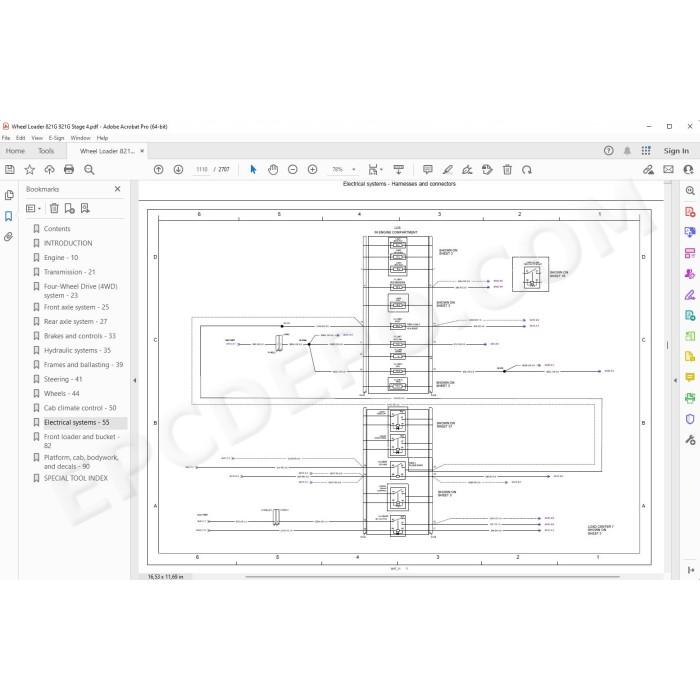Toggle the Bookmarks panel icon in left rail
The height and width of the screenshot is (700, 700).
[8, 216]
